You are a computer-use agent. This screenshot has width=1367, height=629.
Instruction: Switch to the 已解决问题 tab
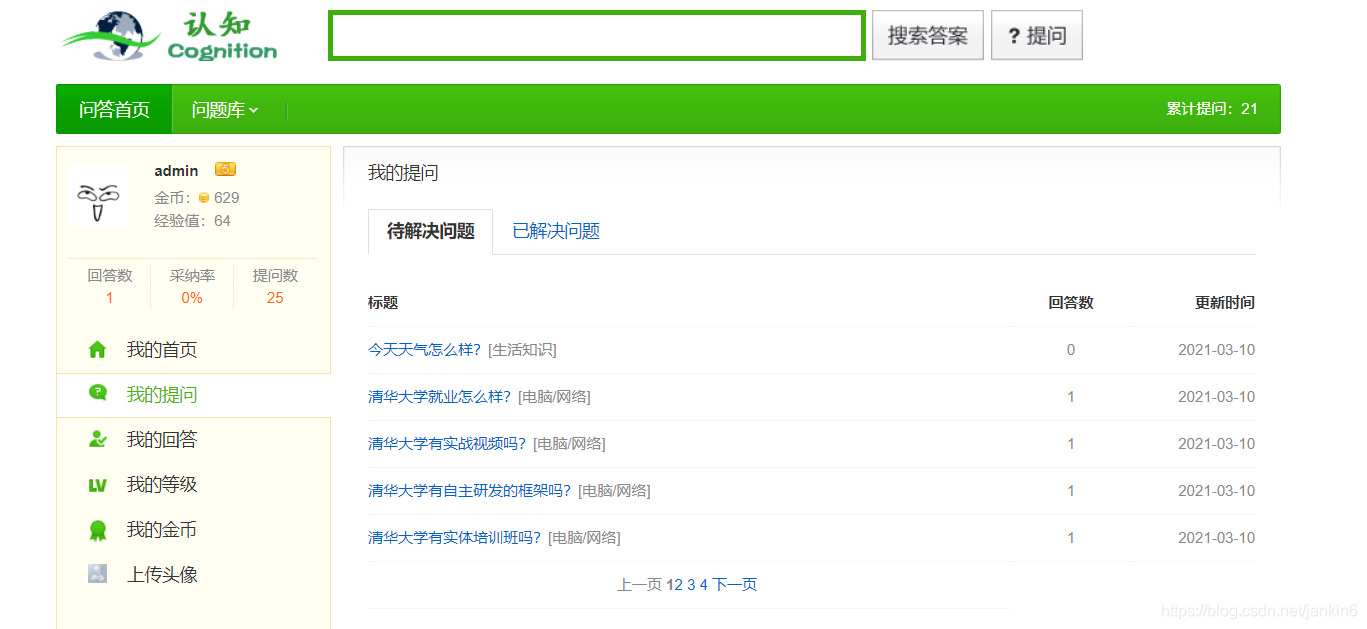pos(554,231)
